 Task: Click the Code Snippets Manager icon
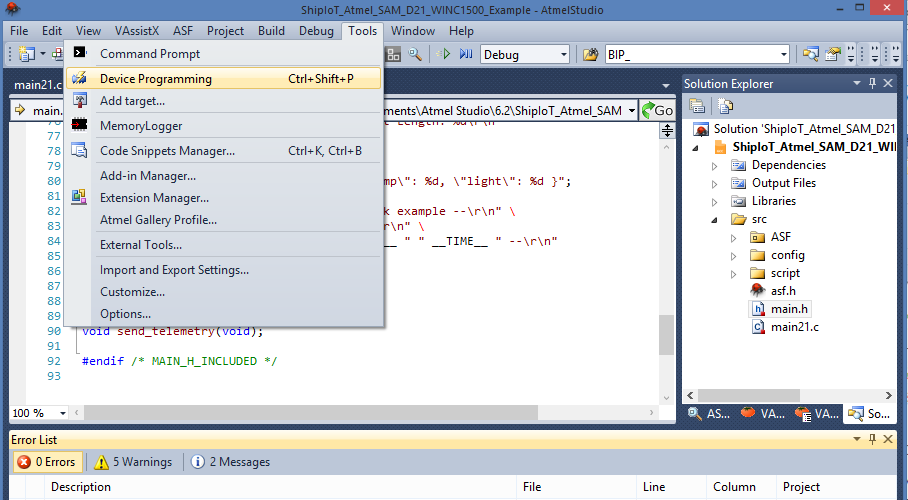(x=79, y=150)
